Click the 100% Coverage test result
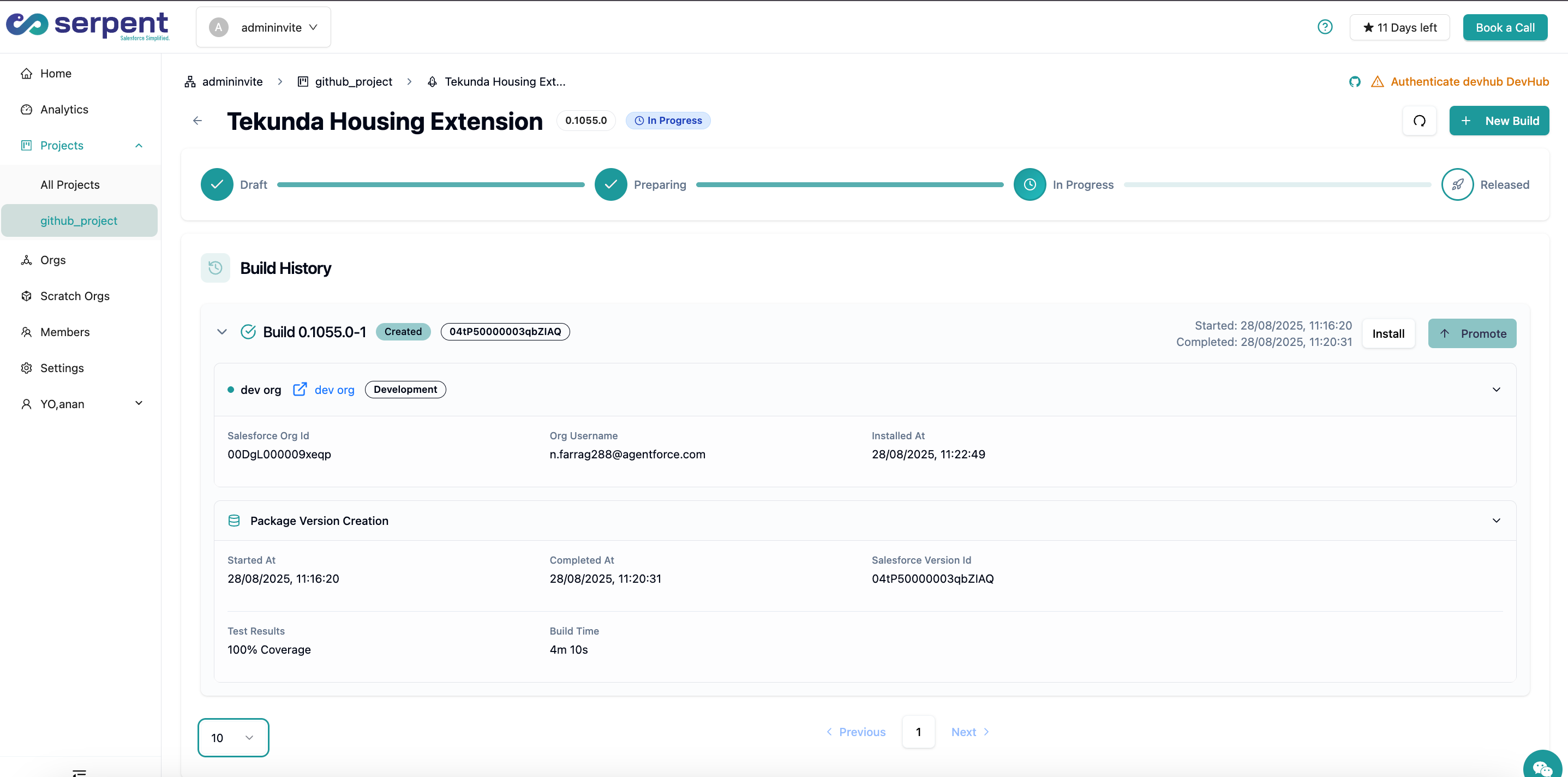This screenshot has width=1568, height=777. (269, 650)
